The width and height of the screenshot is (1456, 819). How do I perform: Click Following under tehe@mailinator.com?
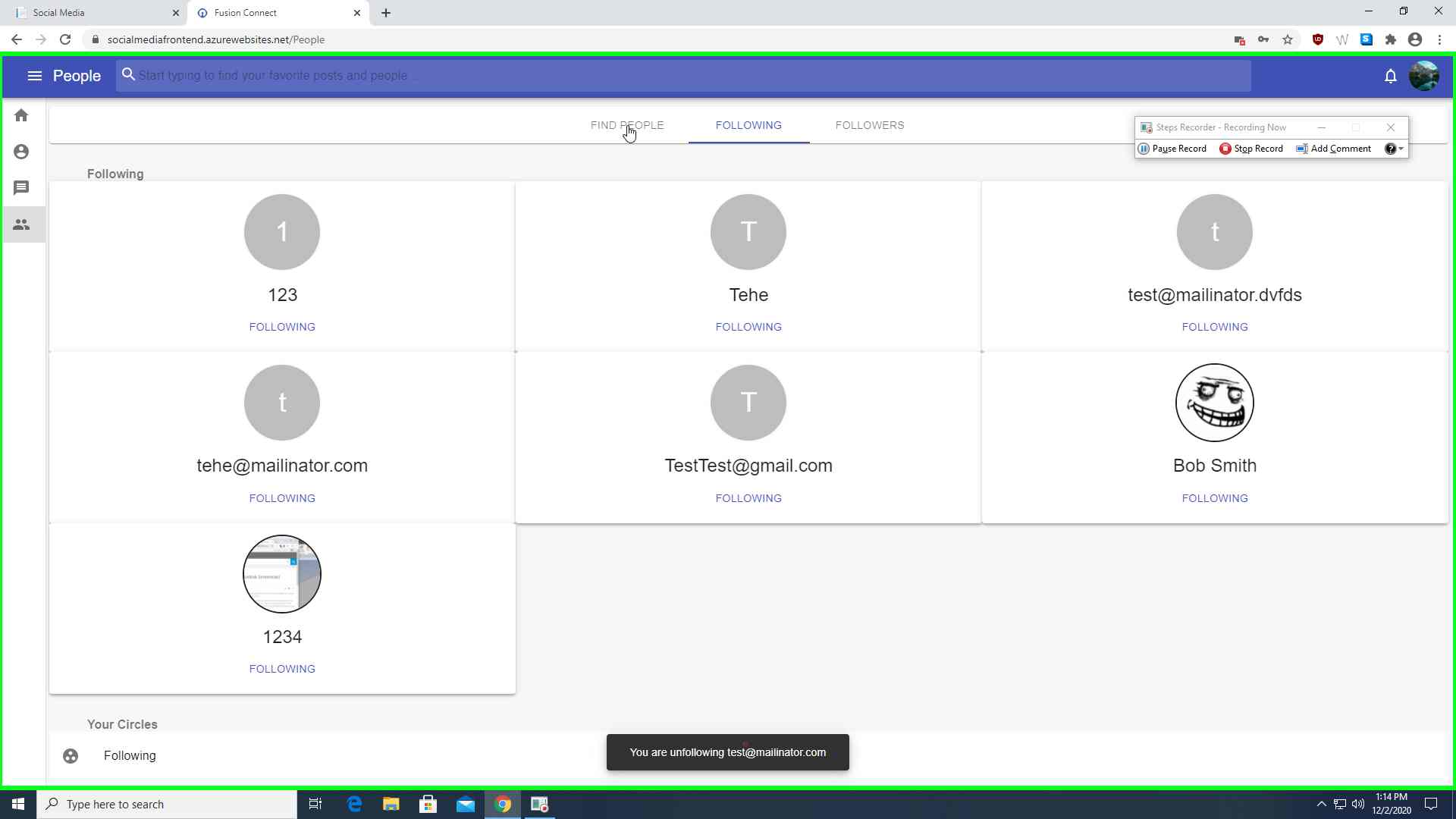tap(282, 498)
